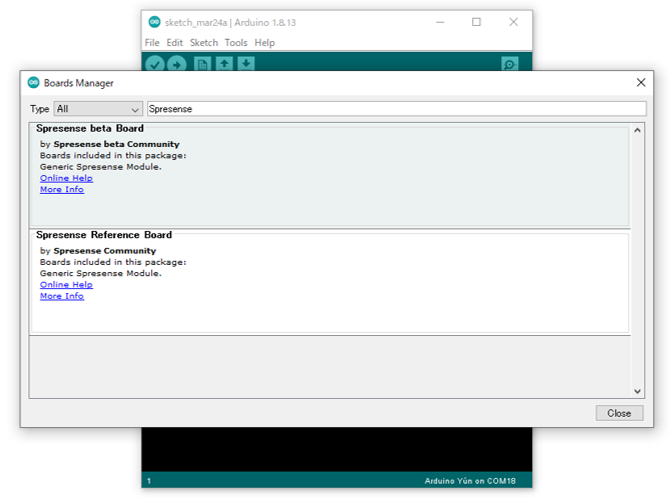Open Online Help for Spresense beta Board
Screen dimensions: 672x498
coord(66,178)
